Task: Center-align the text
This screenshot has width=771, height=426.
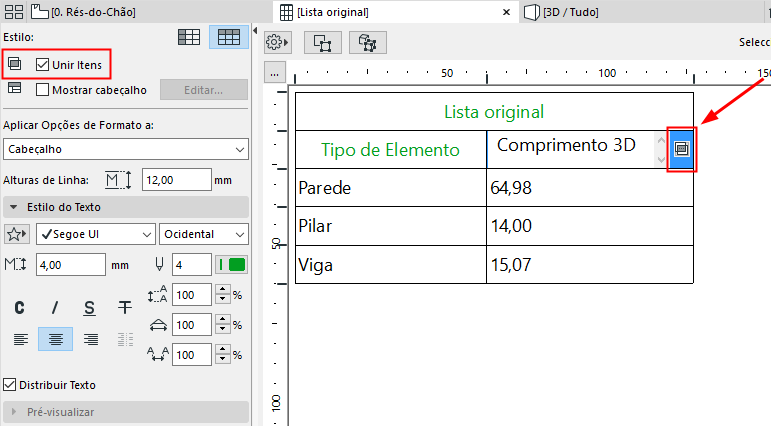Action: [x=55, y=339]
